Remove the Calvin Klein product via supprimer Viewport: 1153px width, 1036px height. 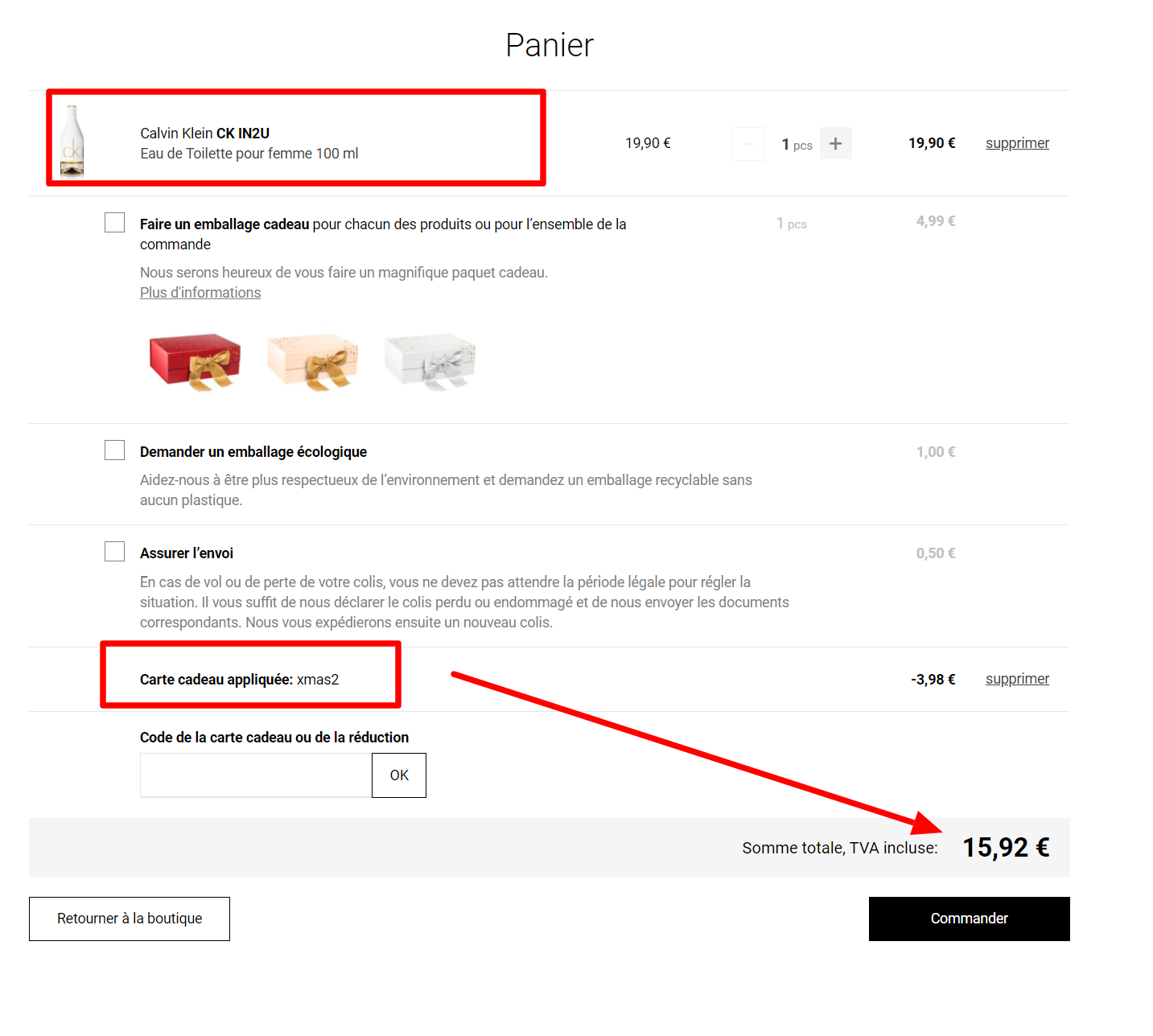(x=1017, y=143)
